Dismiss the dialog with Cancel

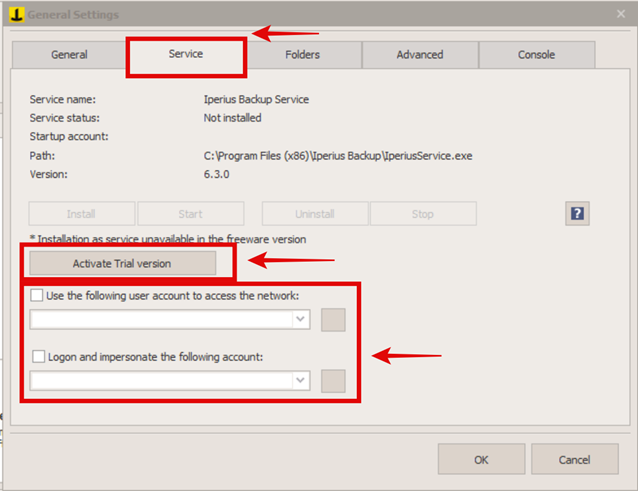click(x=575, y=459)
